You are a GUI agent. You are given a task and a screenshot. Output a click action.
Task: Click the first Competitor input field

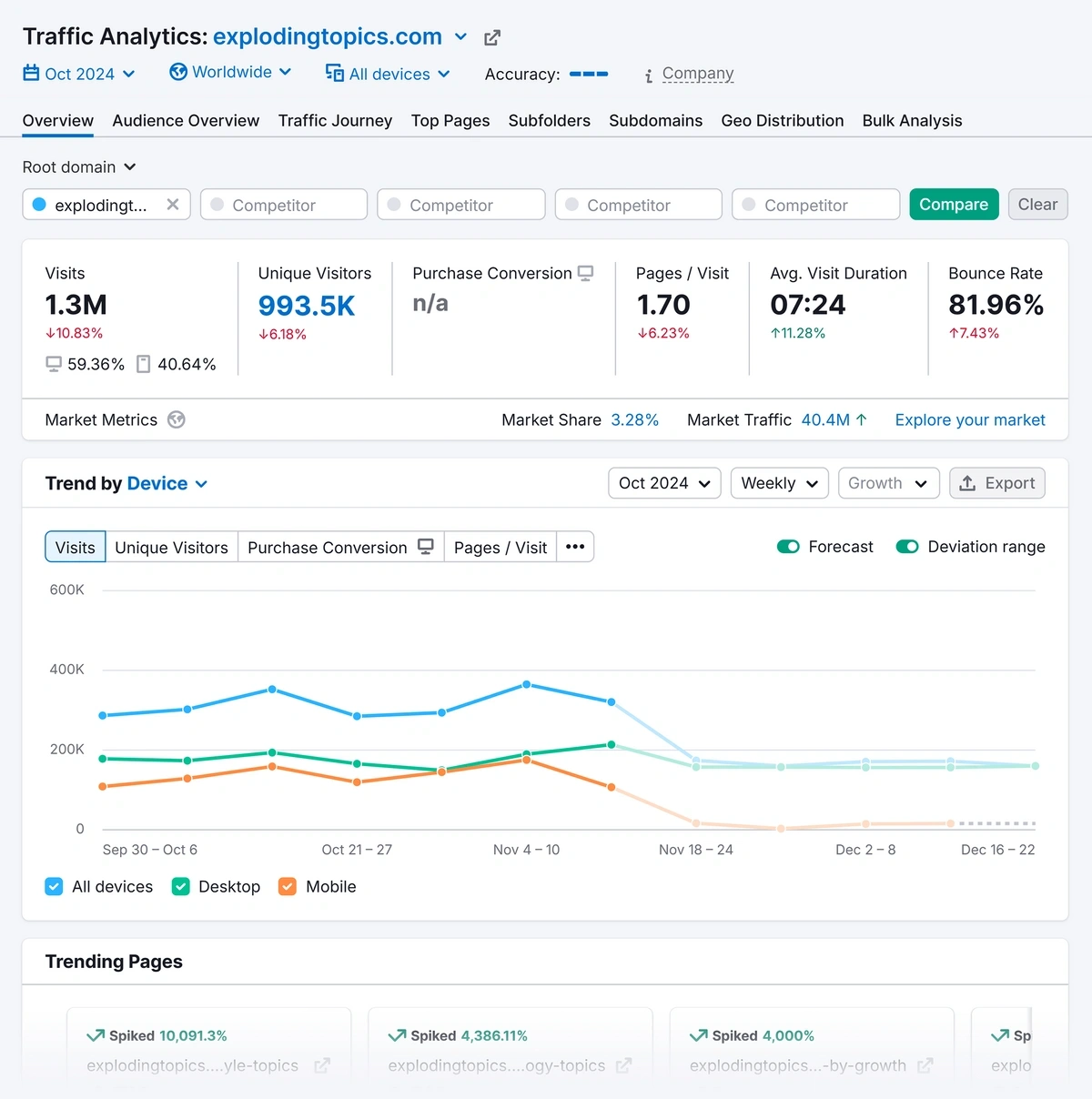(284, 205)
